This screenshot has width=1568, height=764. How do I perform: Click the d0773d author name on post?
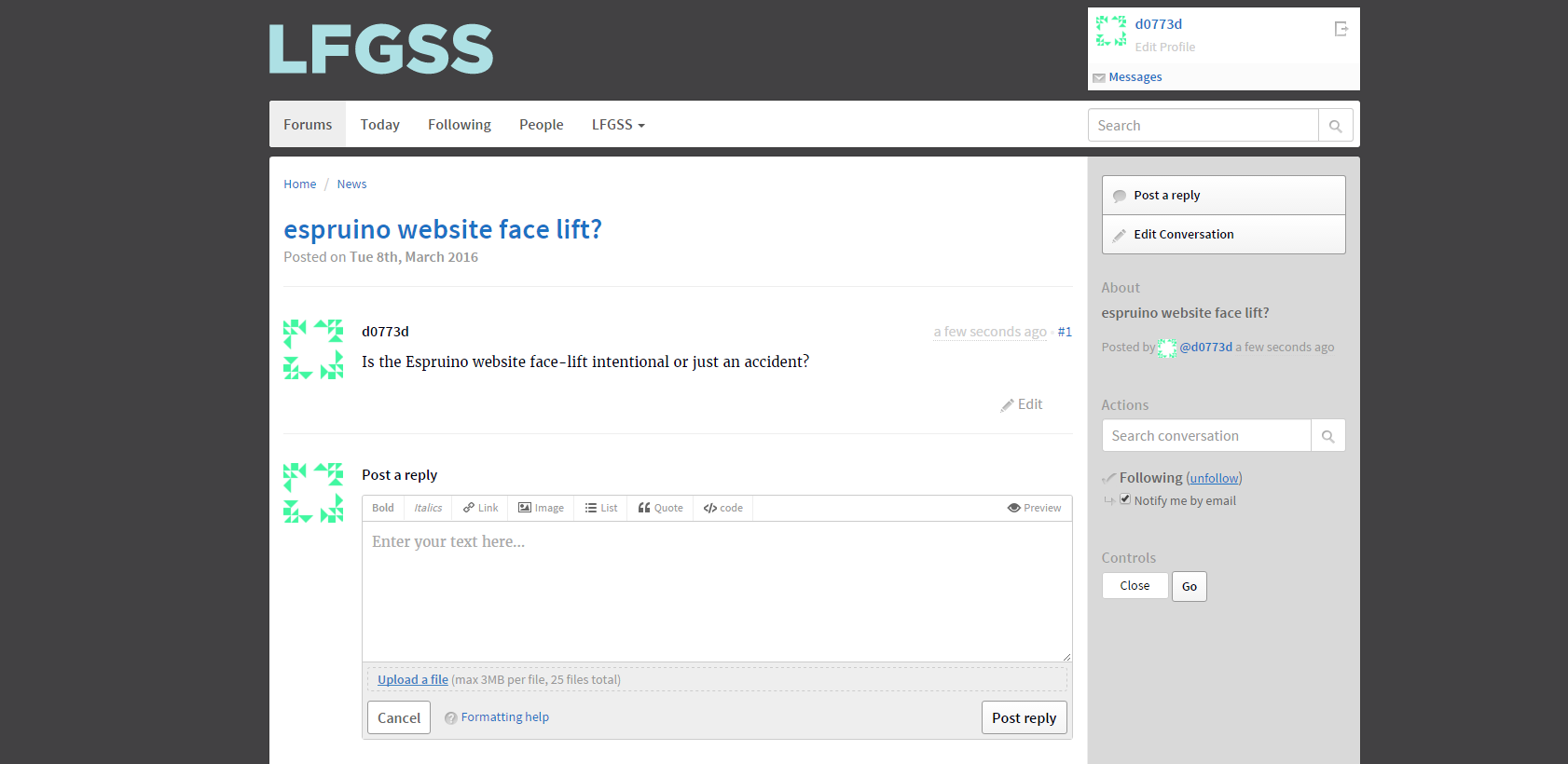pyautogui.click(x=385, y=332)
